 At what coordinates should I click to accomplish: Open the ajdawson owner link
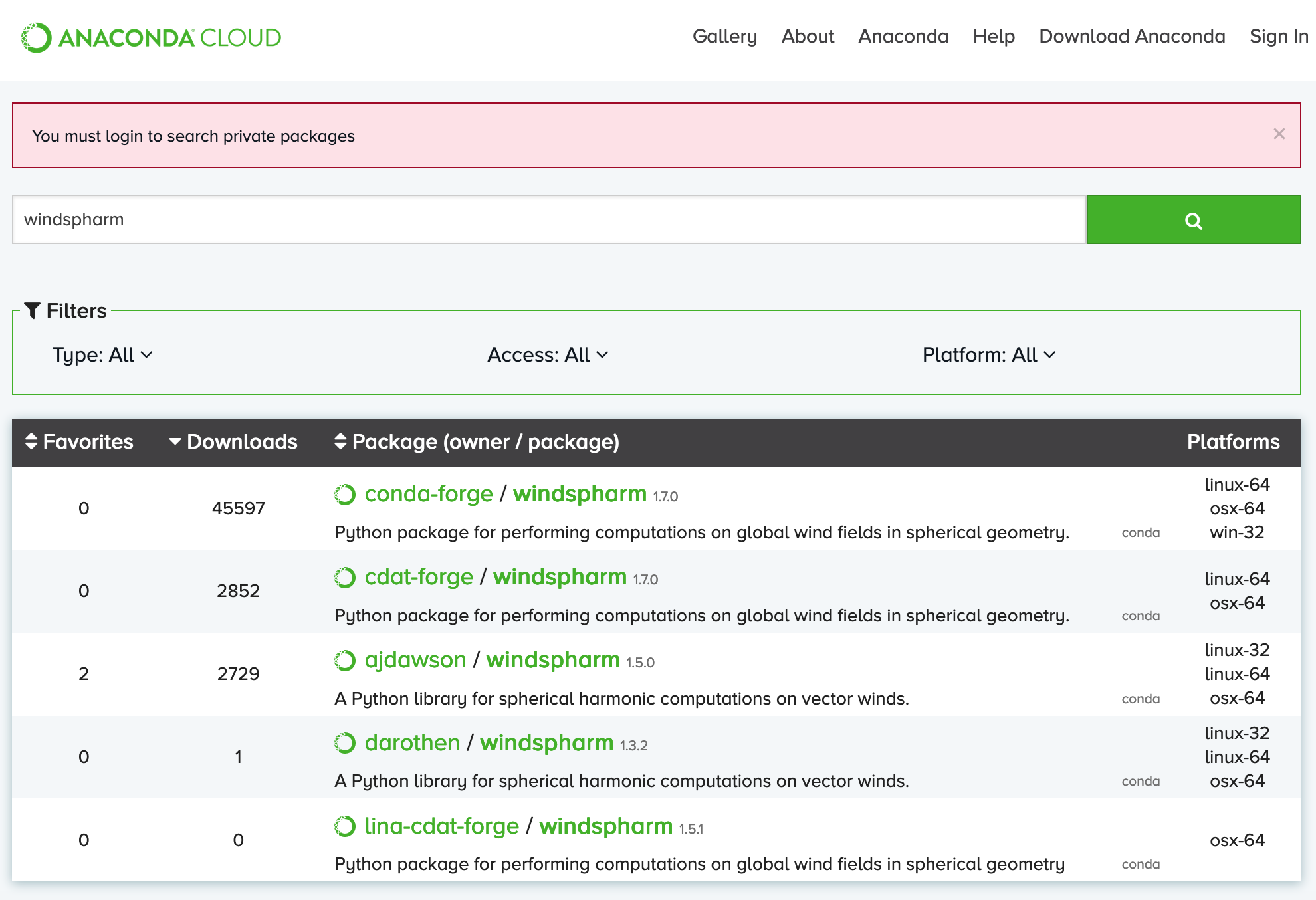click(x=415, y=660)
